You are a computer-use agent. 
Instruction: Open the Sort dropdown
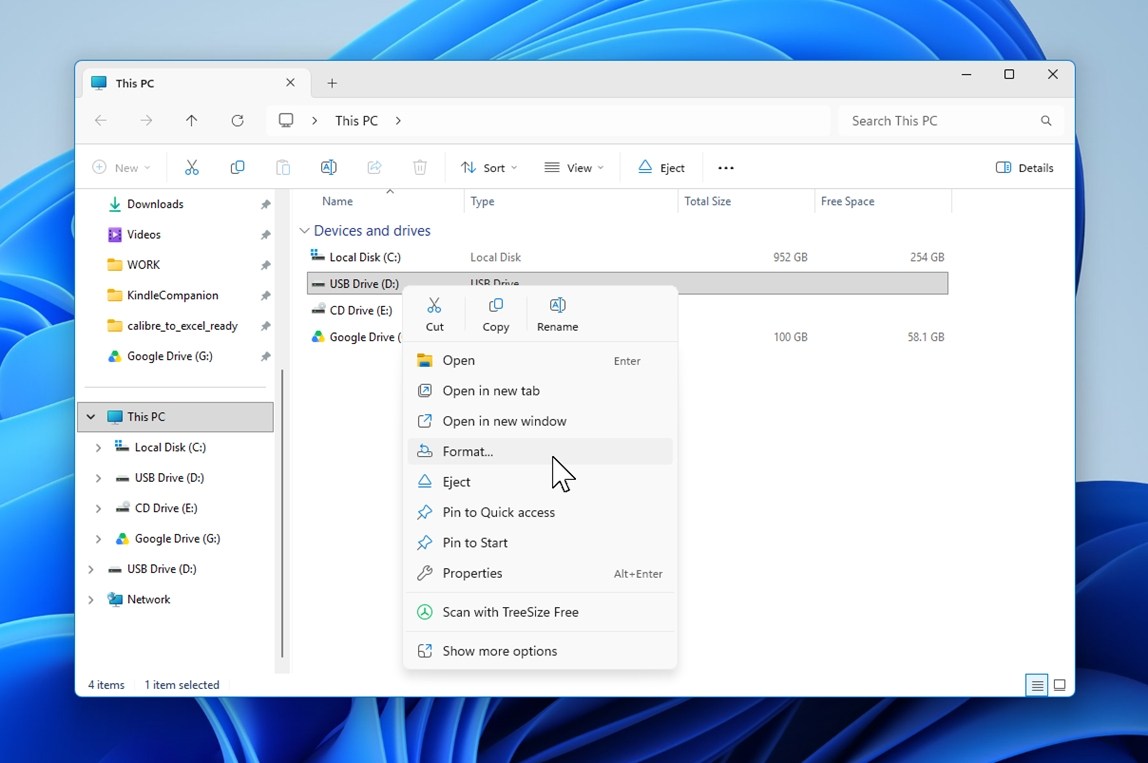click(x=488, y=168)
